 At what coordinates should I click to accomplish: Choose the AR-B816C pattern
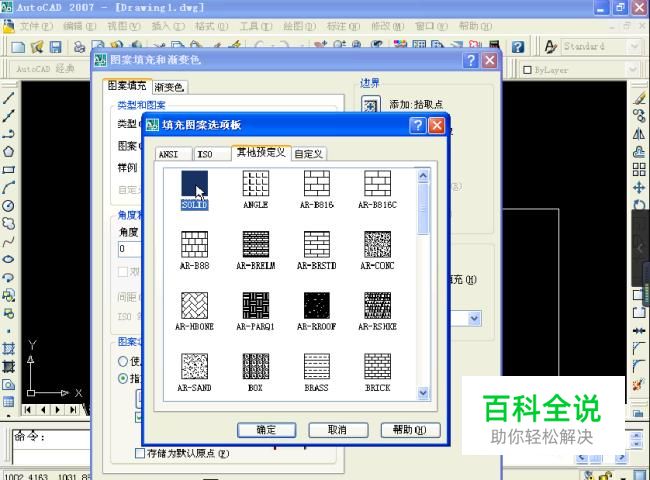click(377, 183)
